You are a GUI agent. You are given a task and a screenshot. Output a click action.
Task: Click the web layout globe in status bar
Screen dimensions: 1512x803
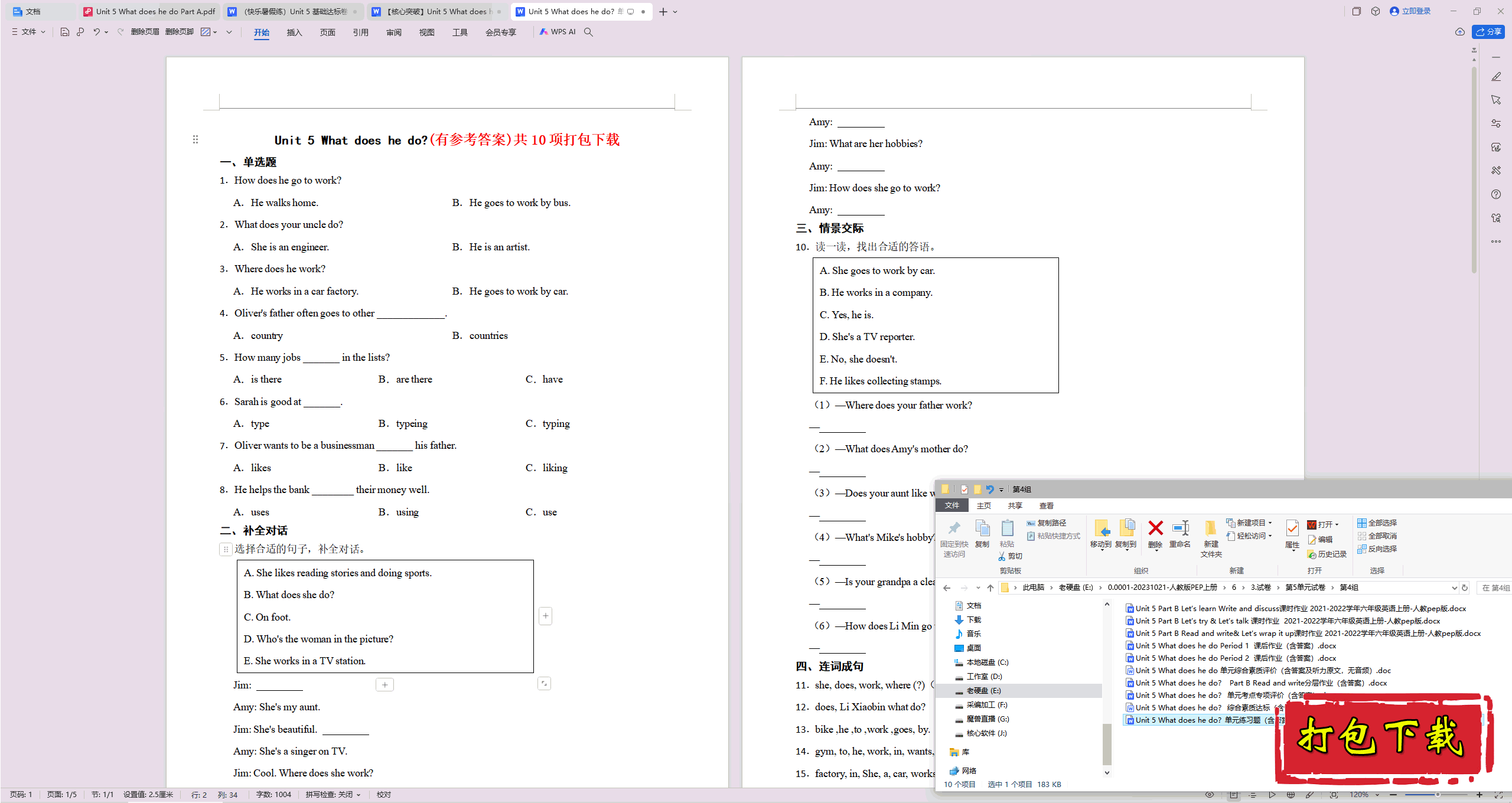pos(1291,795)
